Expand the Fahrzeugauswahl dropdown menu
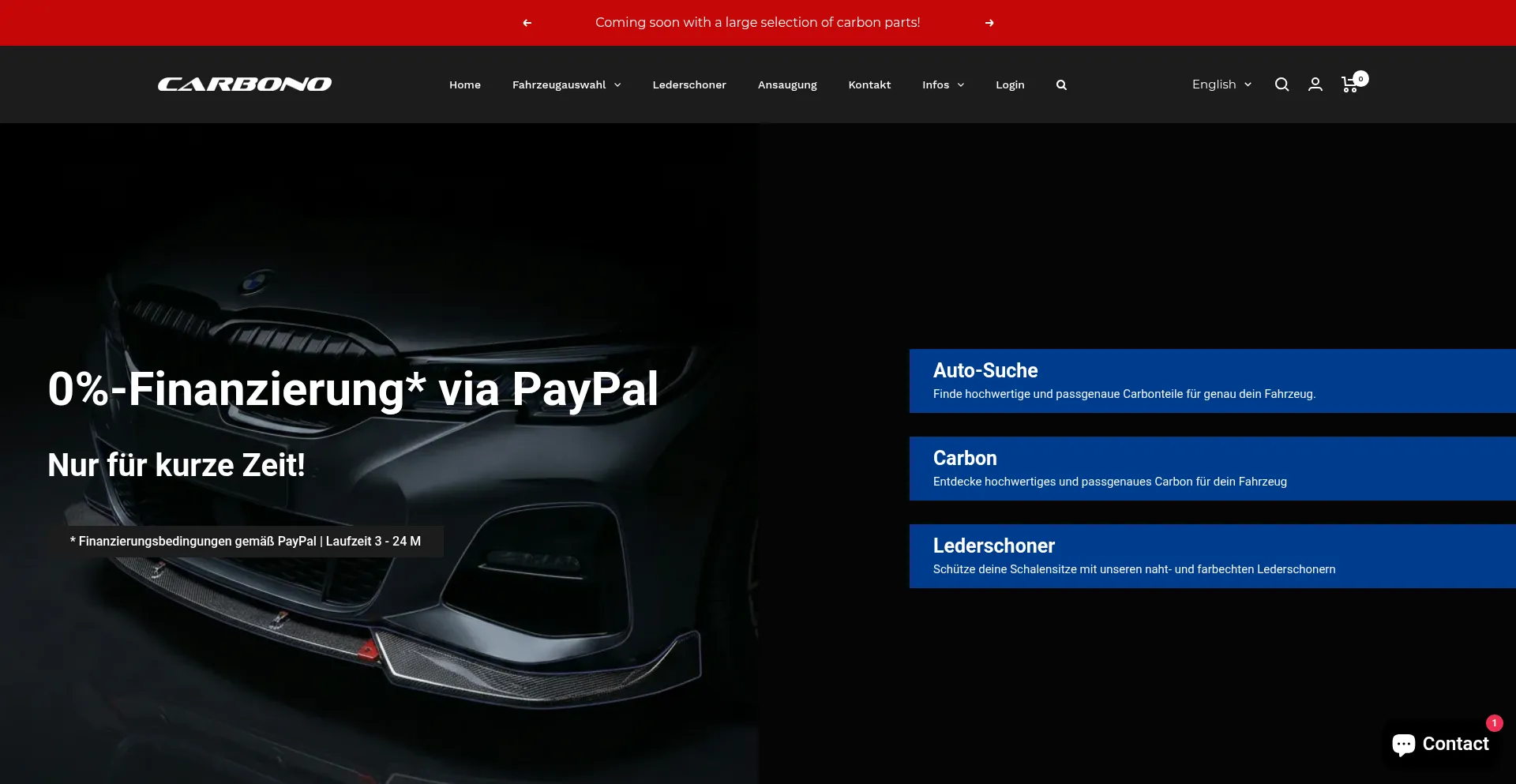Viewport: 1516px width, 784px height. click(566, 84)
